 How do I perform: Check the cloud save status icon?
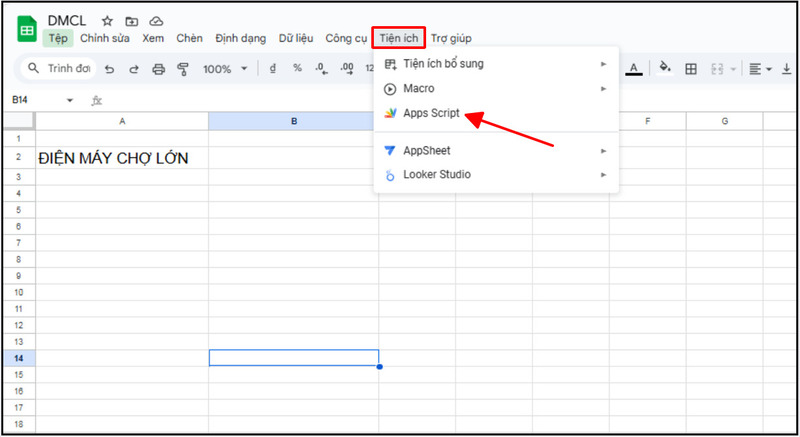click(x=156, y=21)
